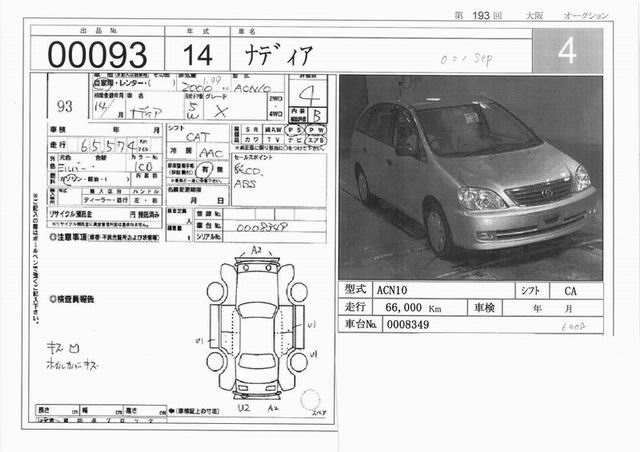Click the スペア spare tire circle
640x452 pixels.
pos(311,400)
